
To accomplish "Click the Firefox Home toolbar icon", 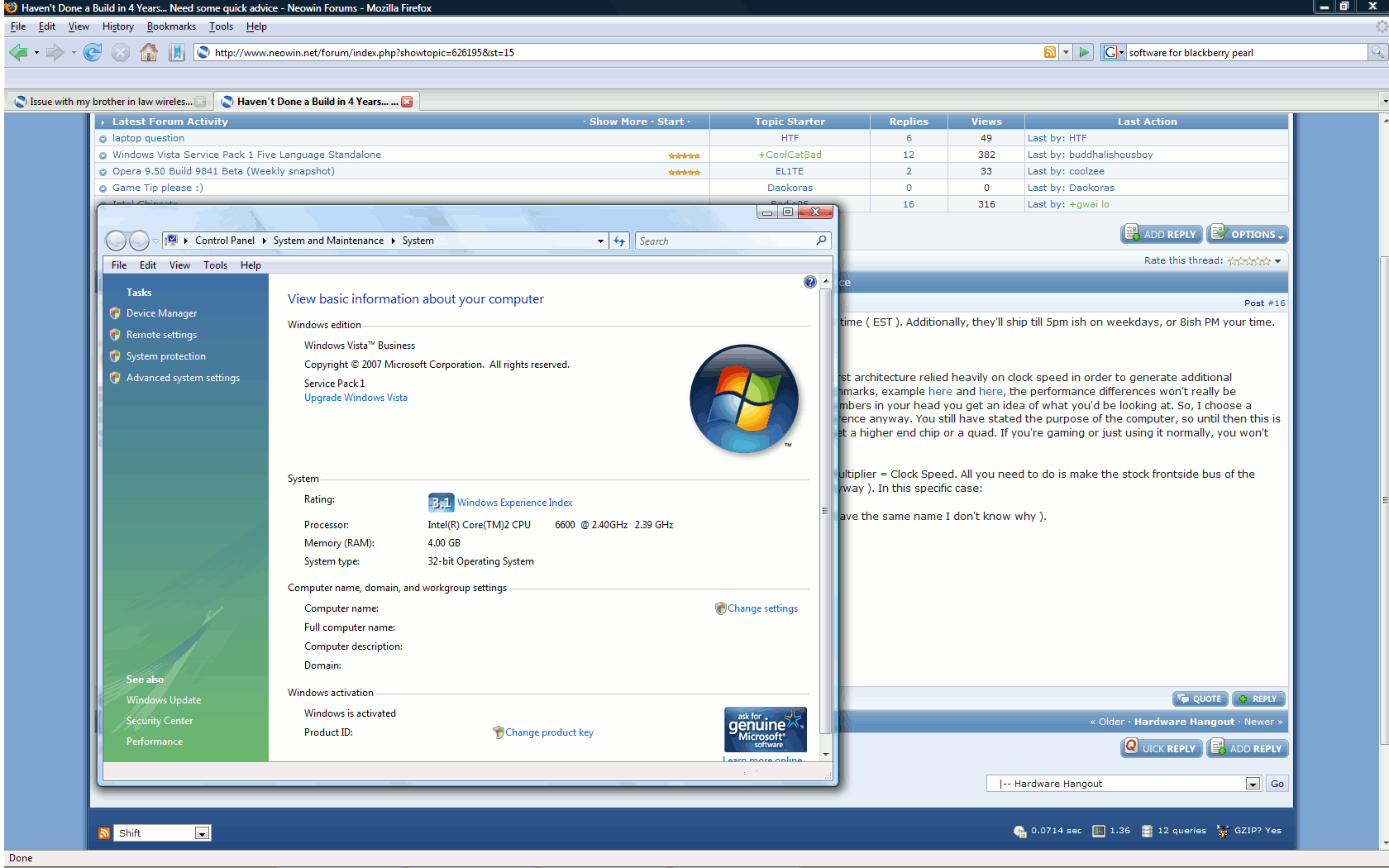I will [x=149, y=53].
